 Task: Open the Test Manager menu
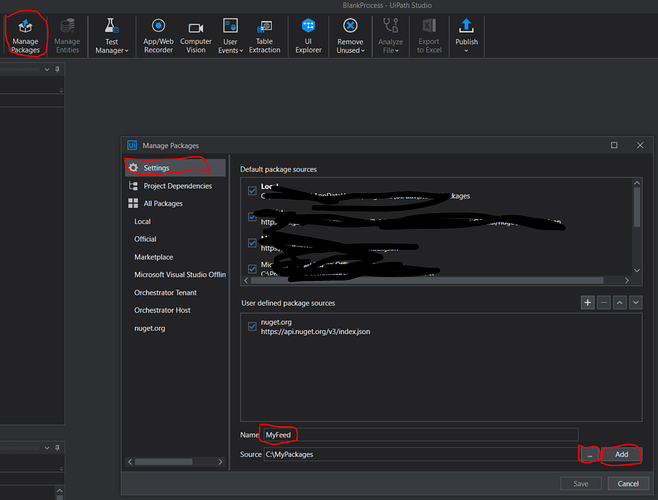click(x=112, y=36)
